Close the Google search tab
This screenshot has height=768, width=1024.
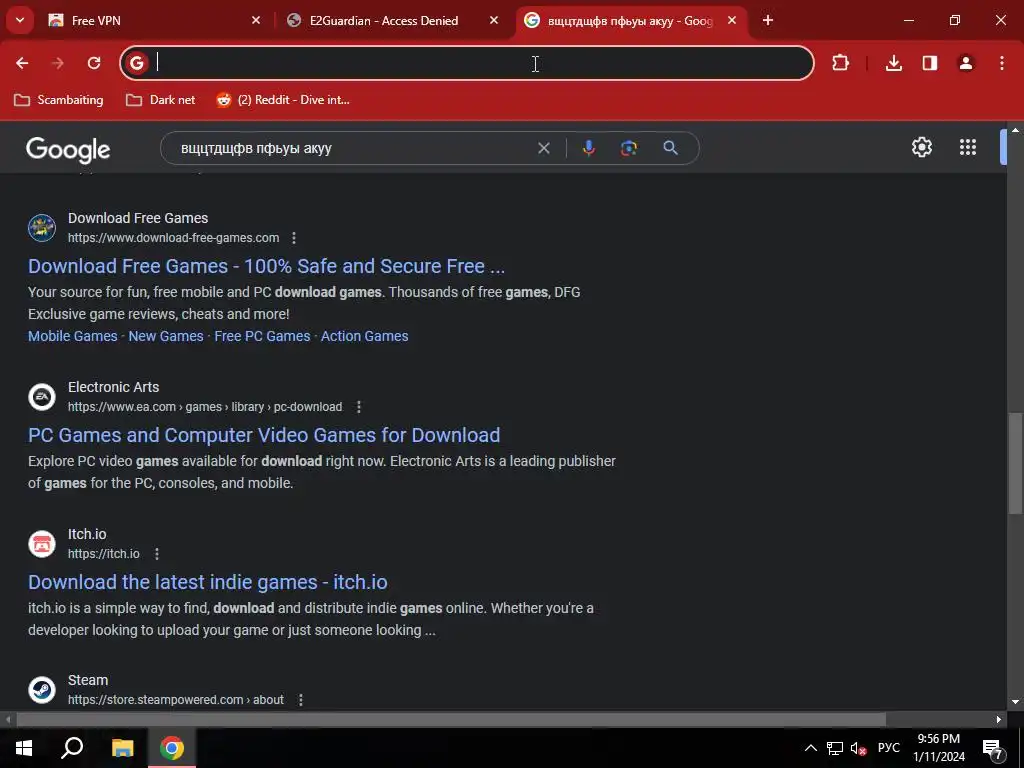point(732,20)
